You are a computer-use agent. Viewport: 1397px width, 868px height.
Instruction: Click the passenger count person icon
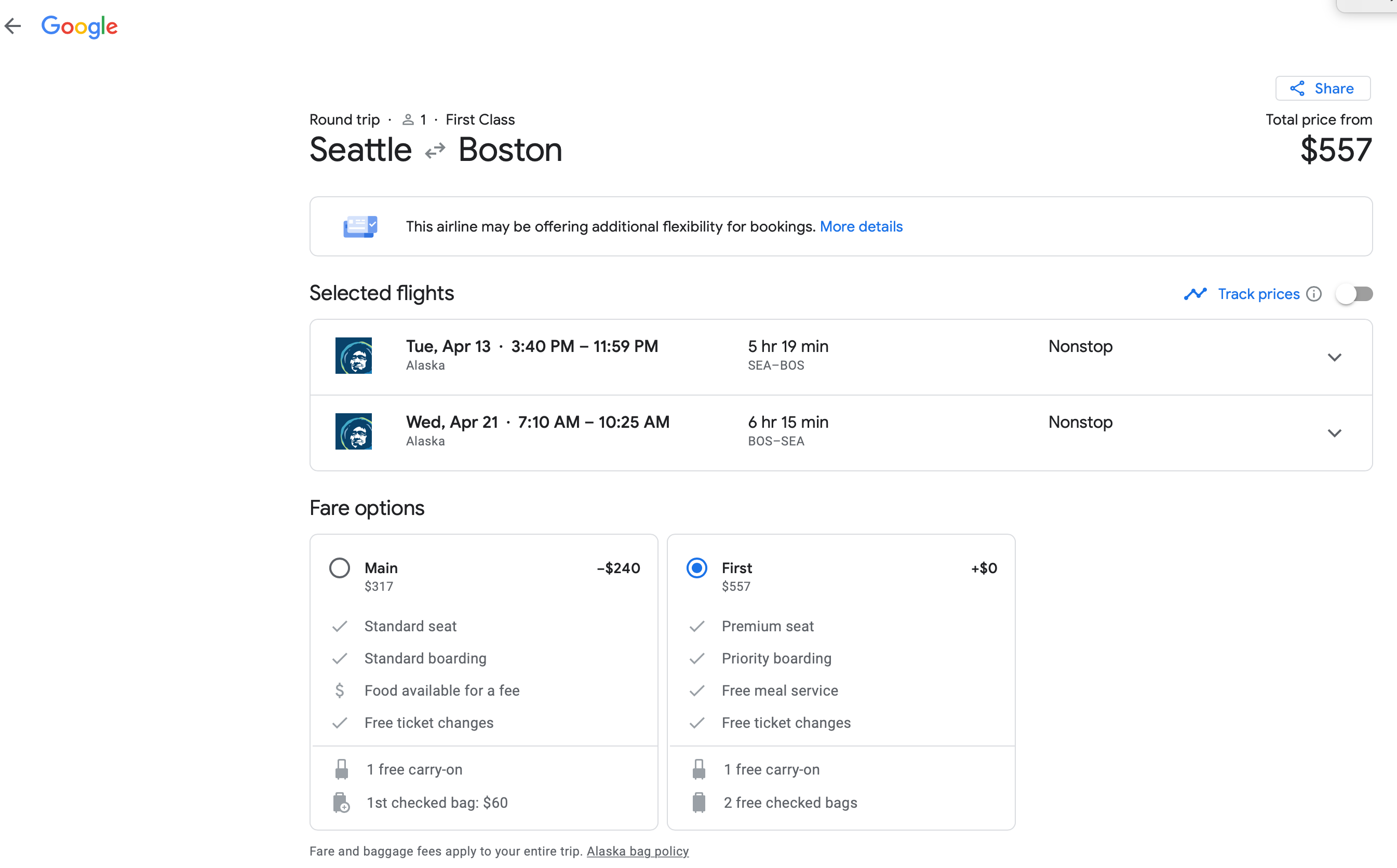click(408, 119)
